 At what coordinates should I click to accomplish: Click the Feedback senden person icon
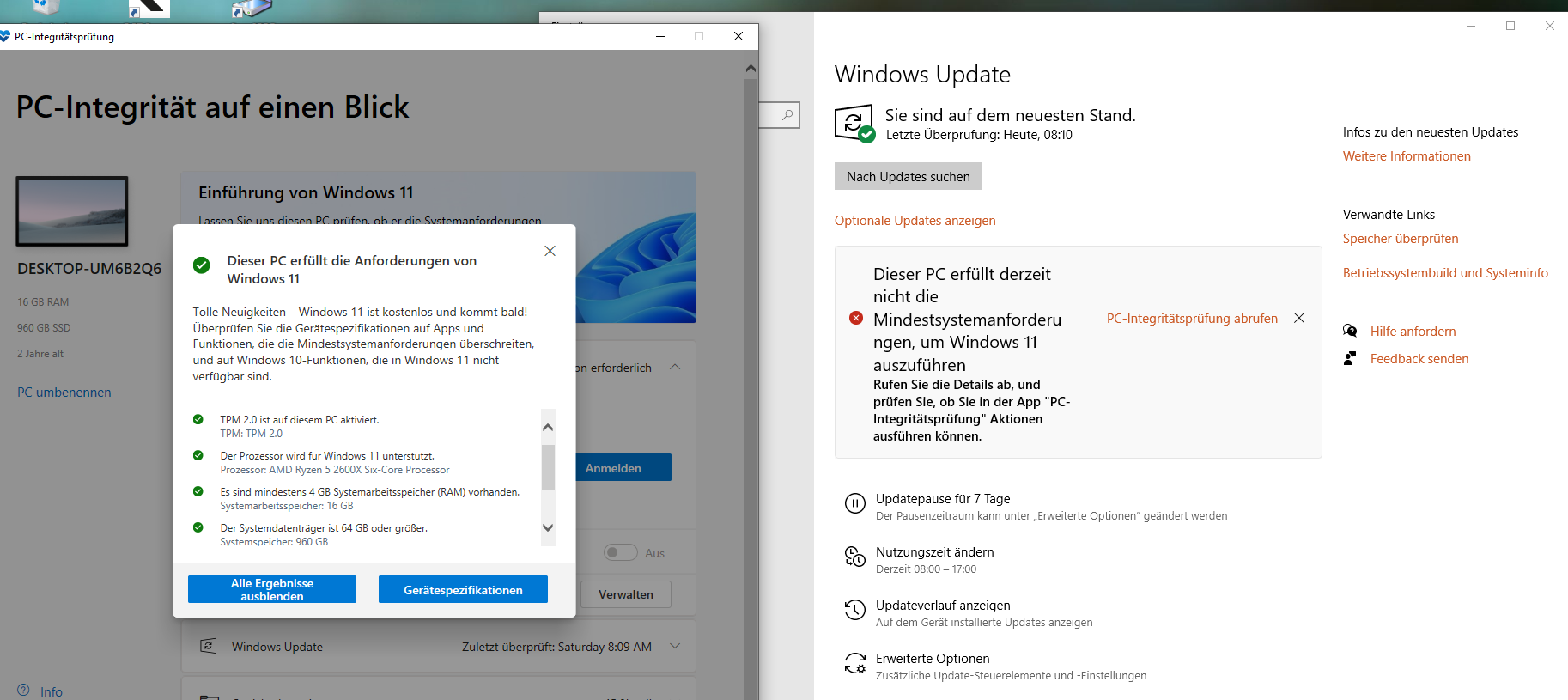coord(1350,358)
